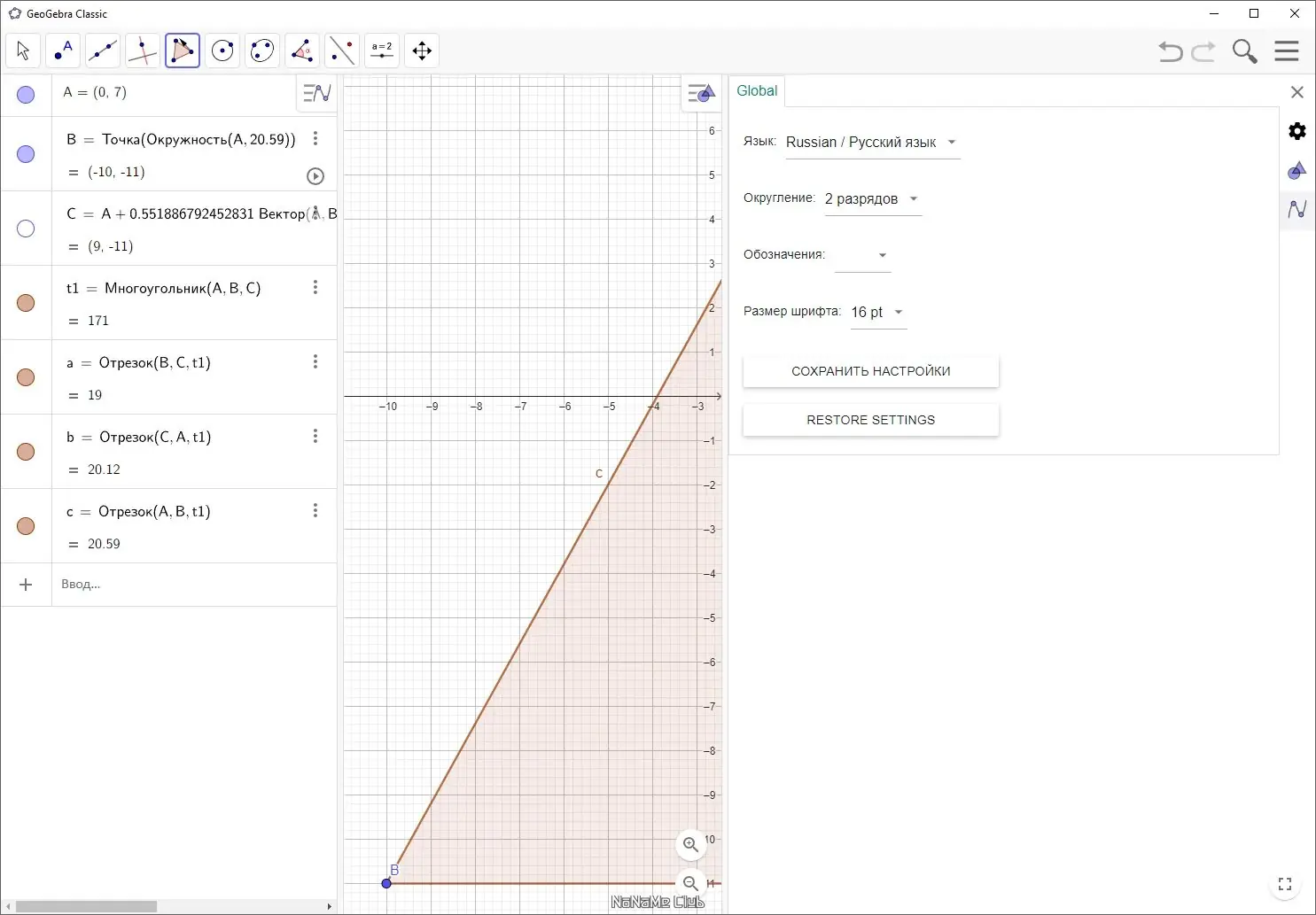This screenshot has width=1316, height=915.
Task: Enter fullscreen mode
Action: click(1285, 884)
